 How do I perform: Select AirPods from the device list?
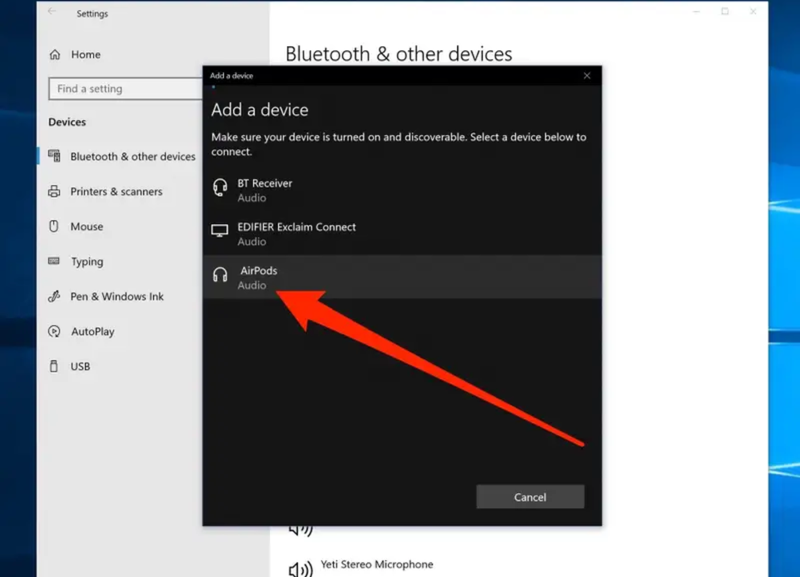(402, 277)
